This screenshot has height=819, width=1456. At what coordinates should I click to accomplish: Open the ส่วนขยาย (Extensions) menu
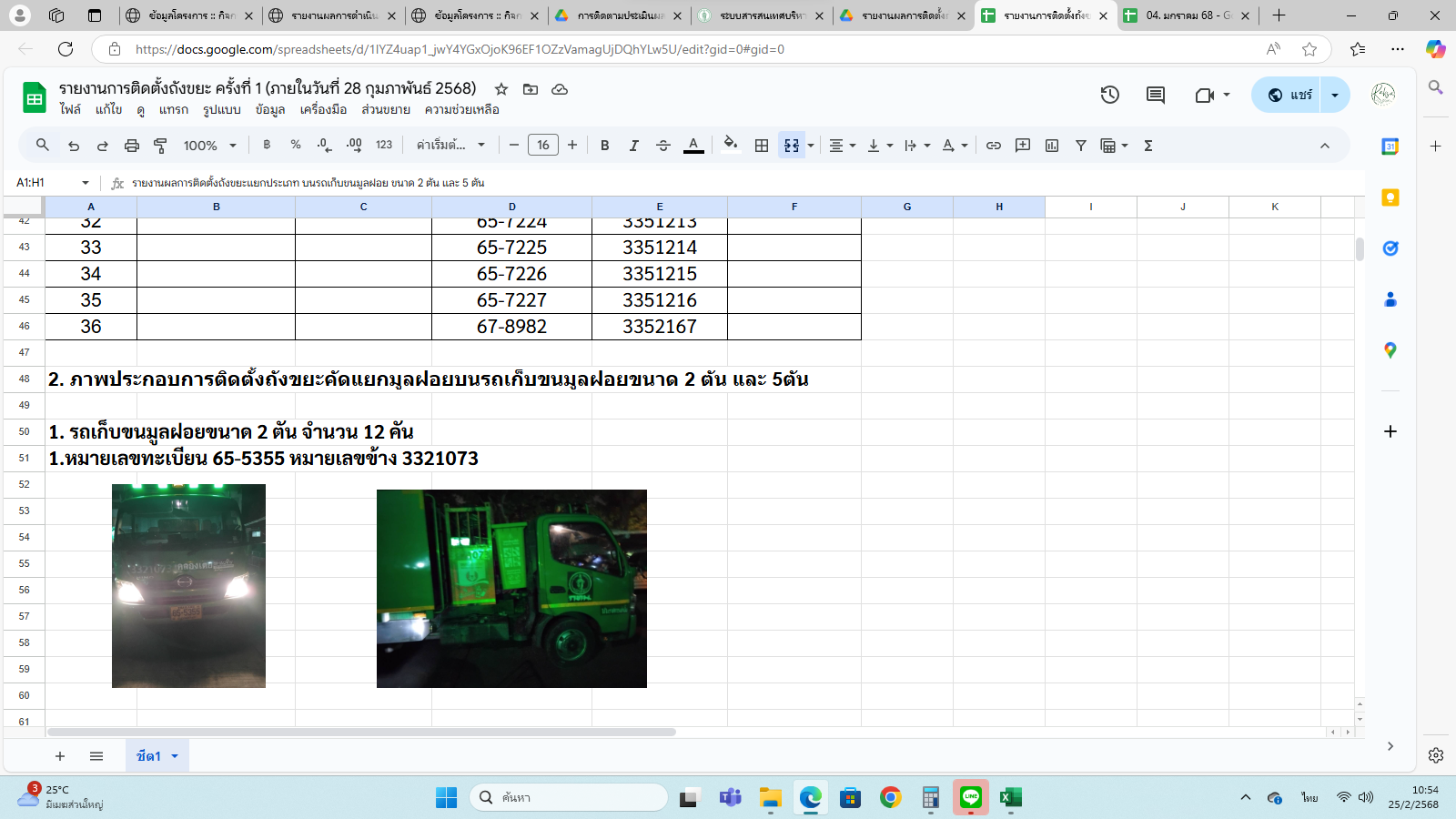click(386, 109)
